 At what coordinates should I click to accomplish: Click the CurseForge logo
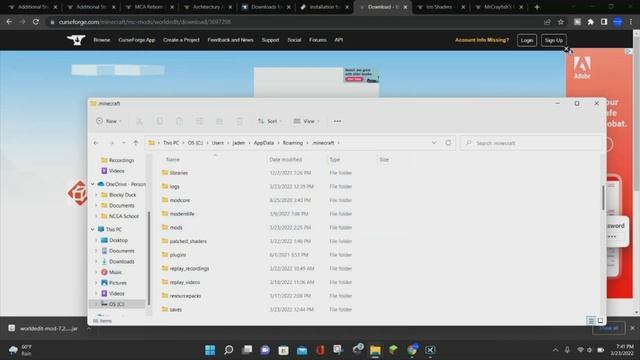pyautogui.click(x=76, y=40)
